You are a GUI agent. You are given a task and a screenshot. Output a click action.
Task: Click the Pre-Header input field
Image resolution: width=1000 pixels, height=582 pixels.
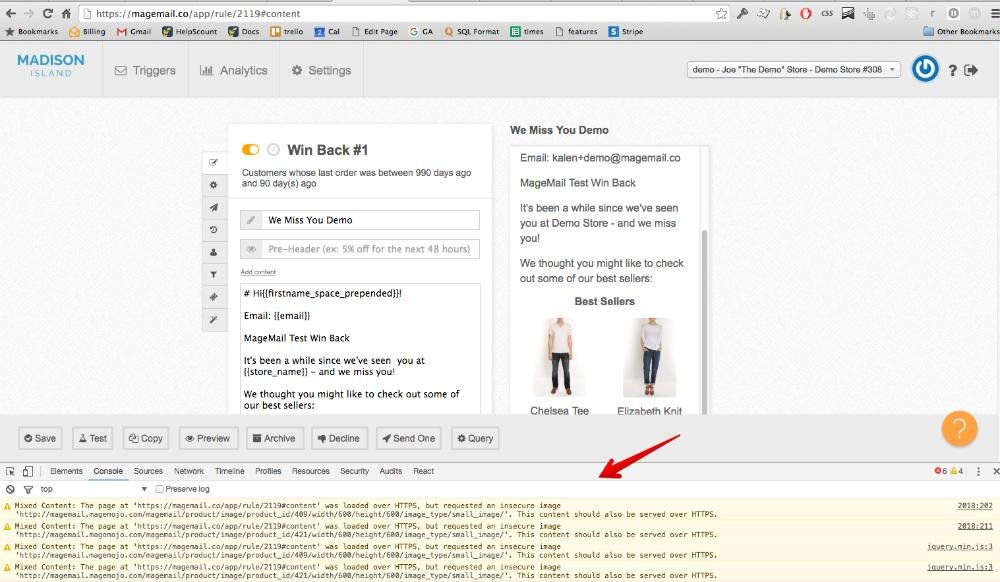(x=370, y=249)
